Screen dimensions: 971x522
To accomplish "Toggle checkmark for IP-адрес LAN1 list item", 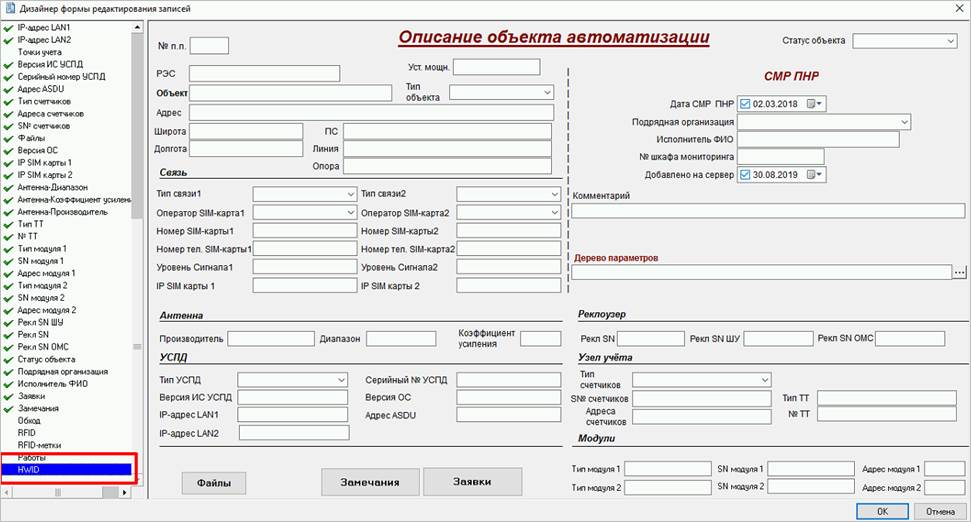I will point(8,28).
